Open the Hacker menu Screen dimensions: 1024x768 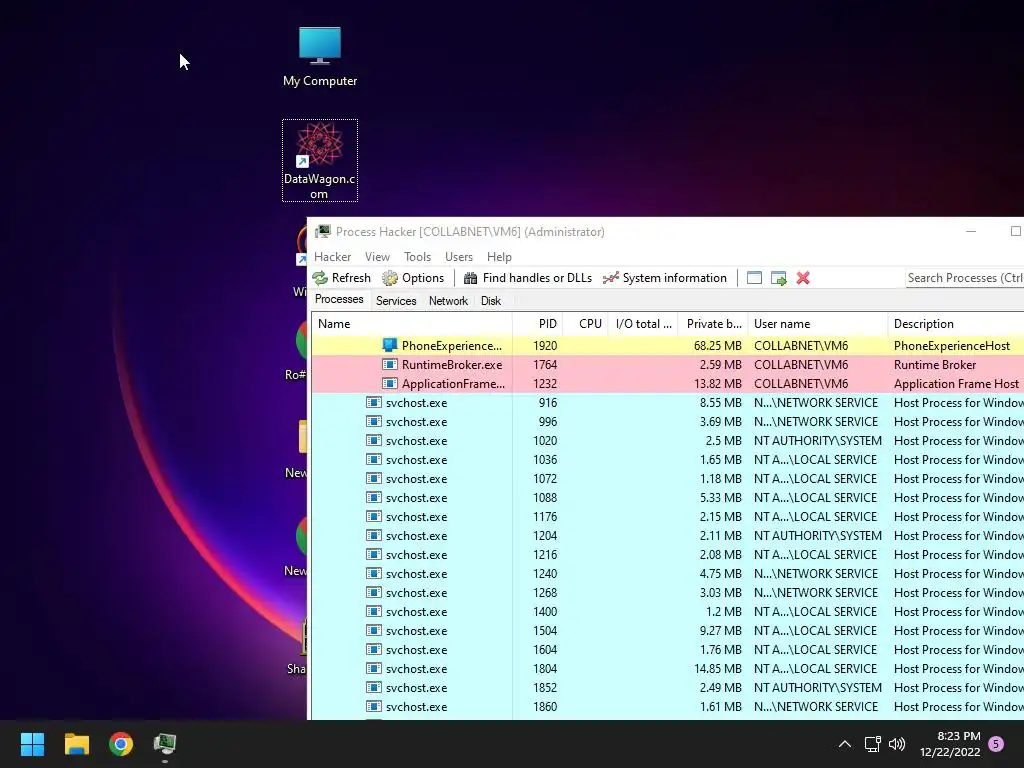point(332,257)
